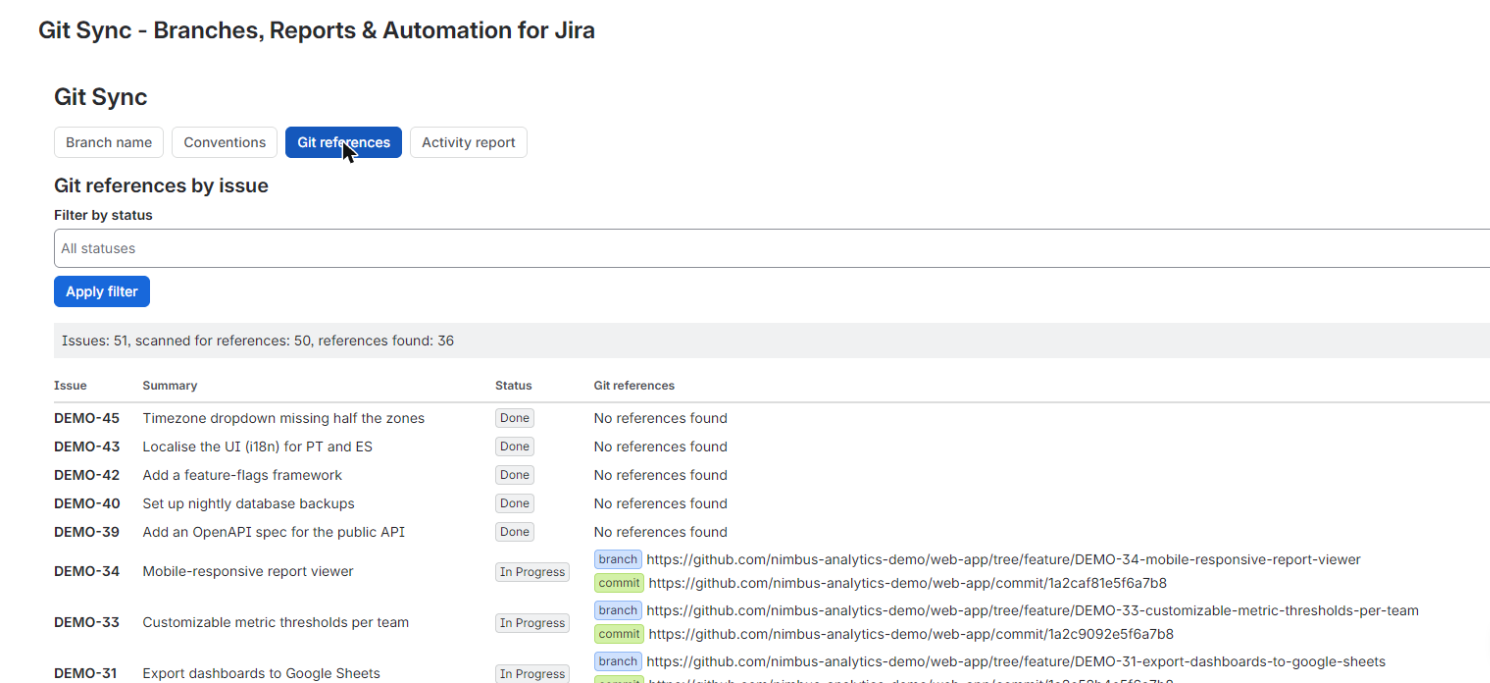
Task: Switch to the Conventions tab
Action: pyautogui.click(x=225, y=142)
